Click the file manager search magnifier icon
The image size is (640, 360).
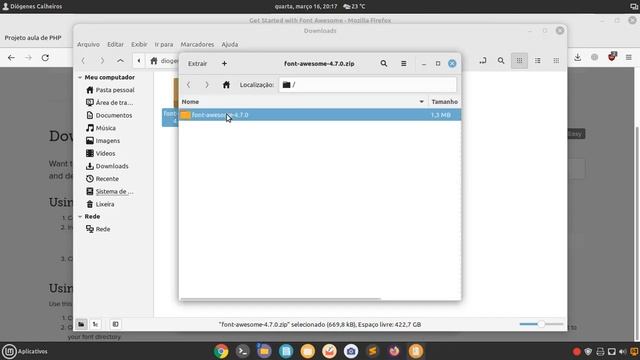click(x=501, y=61)
